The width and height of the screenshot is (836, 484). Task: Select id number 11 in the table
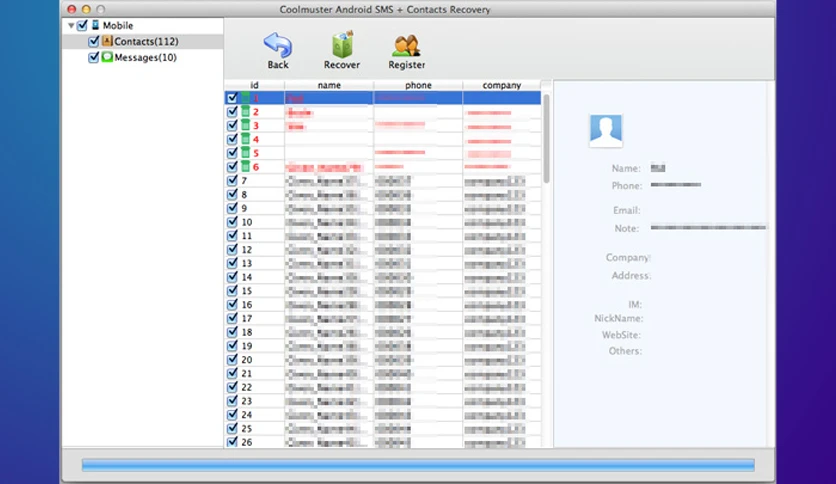247,236
